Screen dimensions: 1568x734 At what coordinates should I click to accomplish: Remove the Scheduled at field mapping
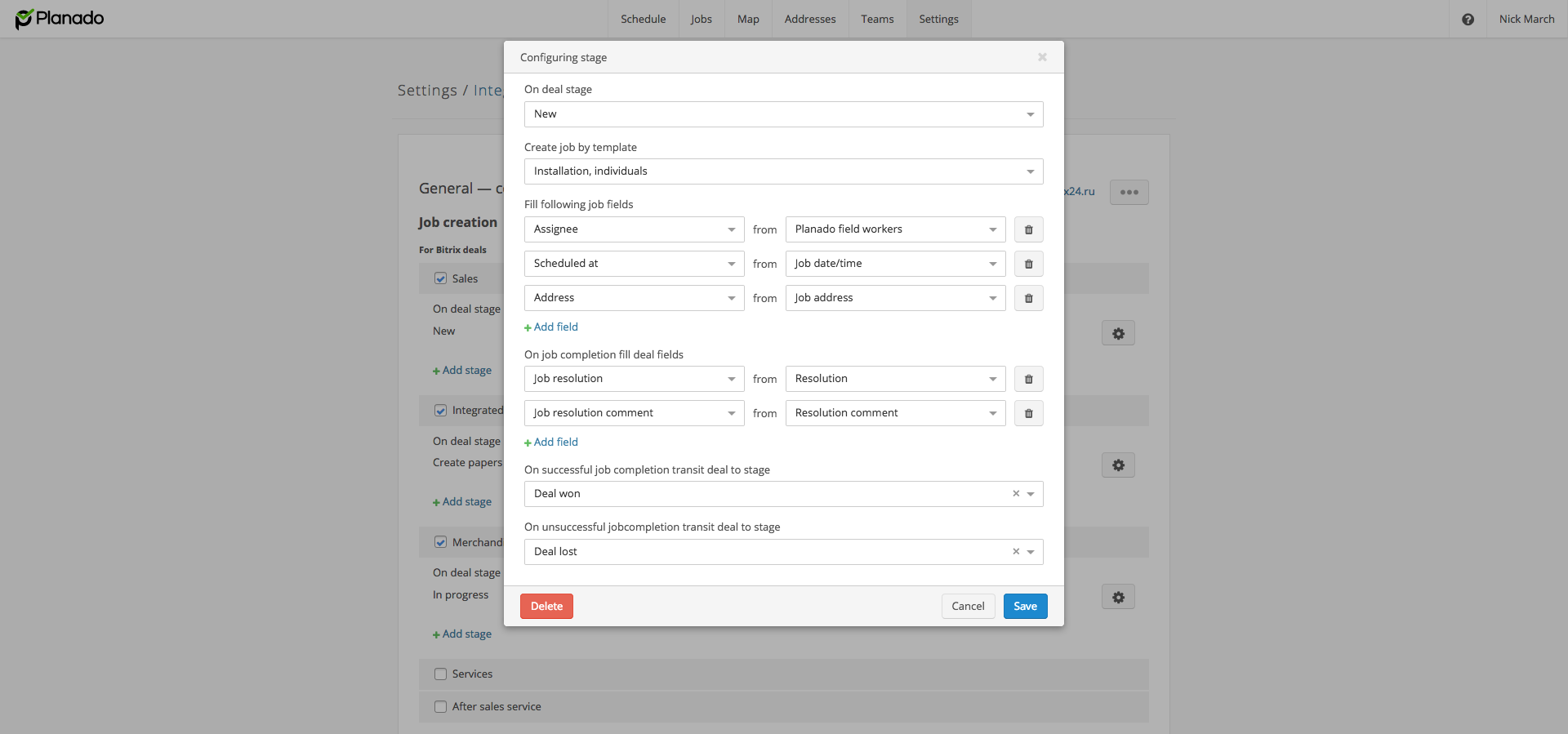1028,264
